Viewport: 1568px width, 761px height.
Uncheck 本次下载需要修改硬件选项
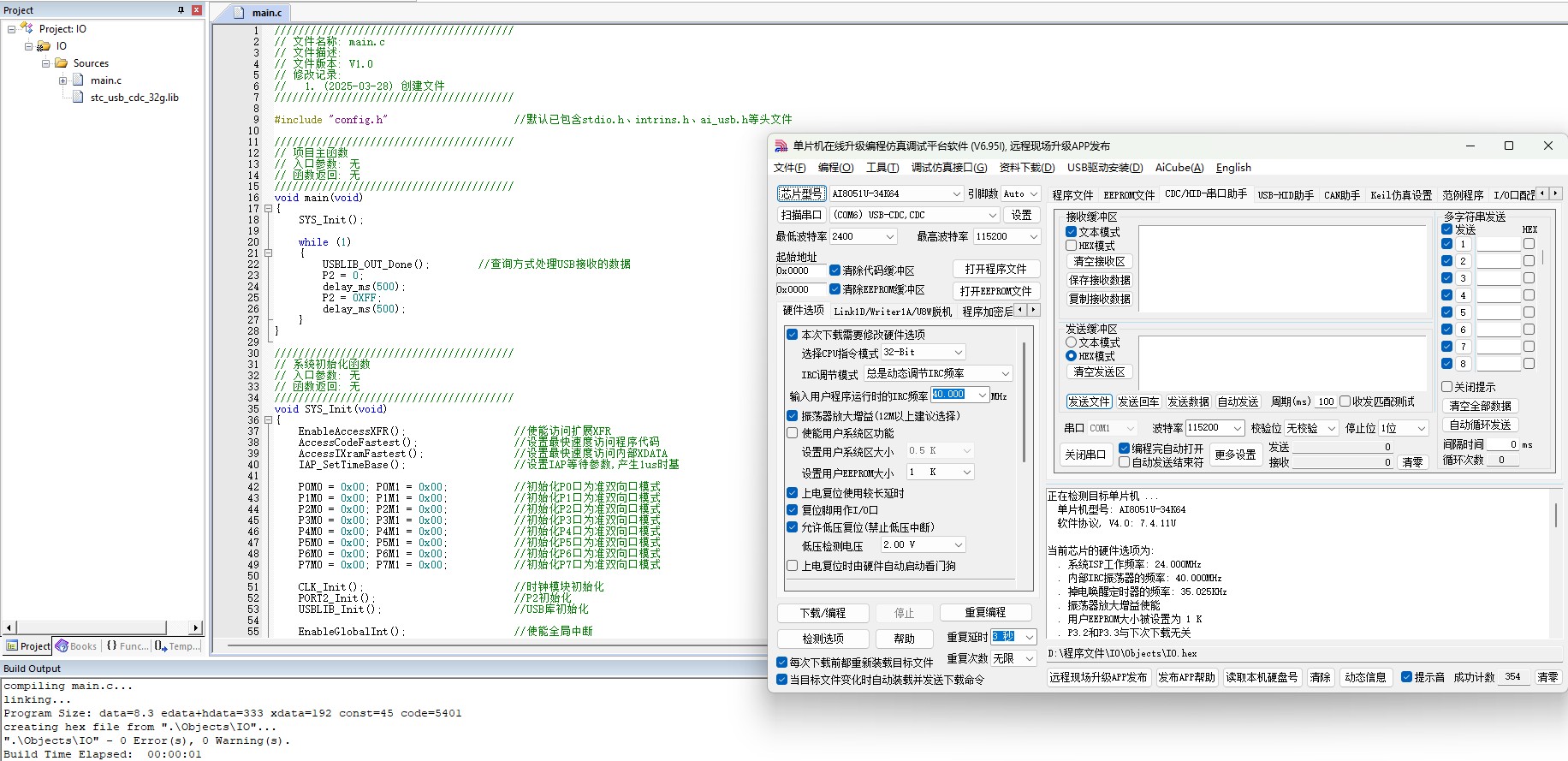(793, 335)
